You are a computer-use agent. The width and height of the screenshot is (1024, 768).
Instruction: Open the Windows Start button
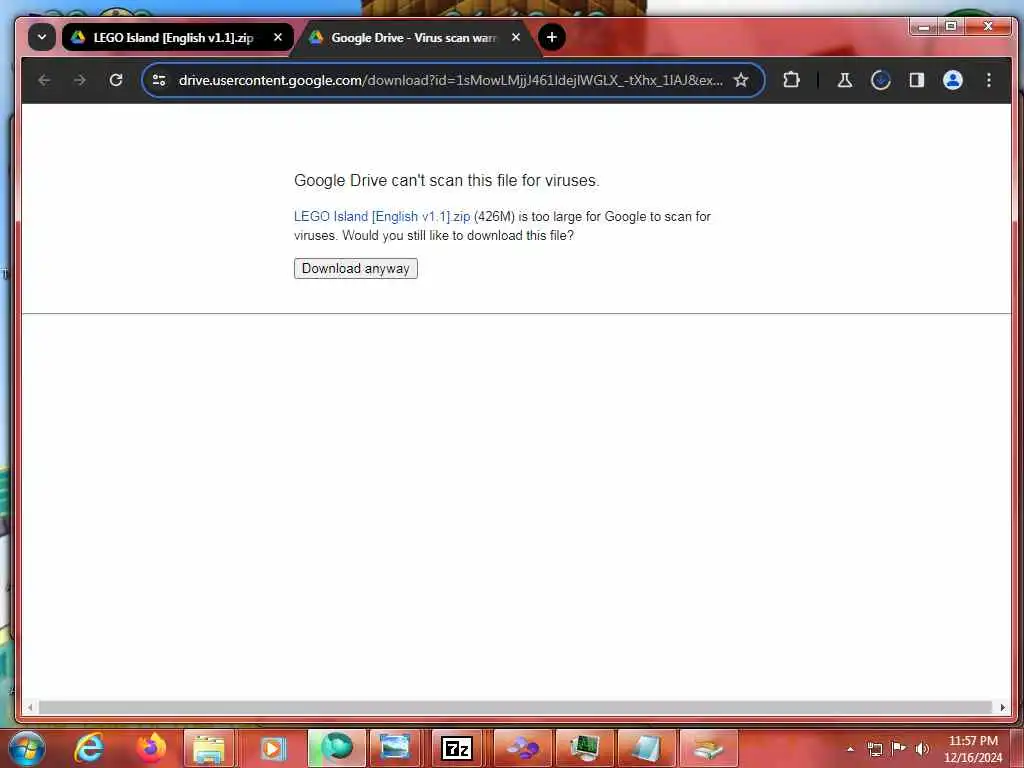point(27,748)
